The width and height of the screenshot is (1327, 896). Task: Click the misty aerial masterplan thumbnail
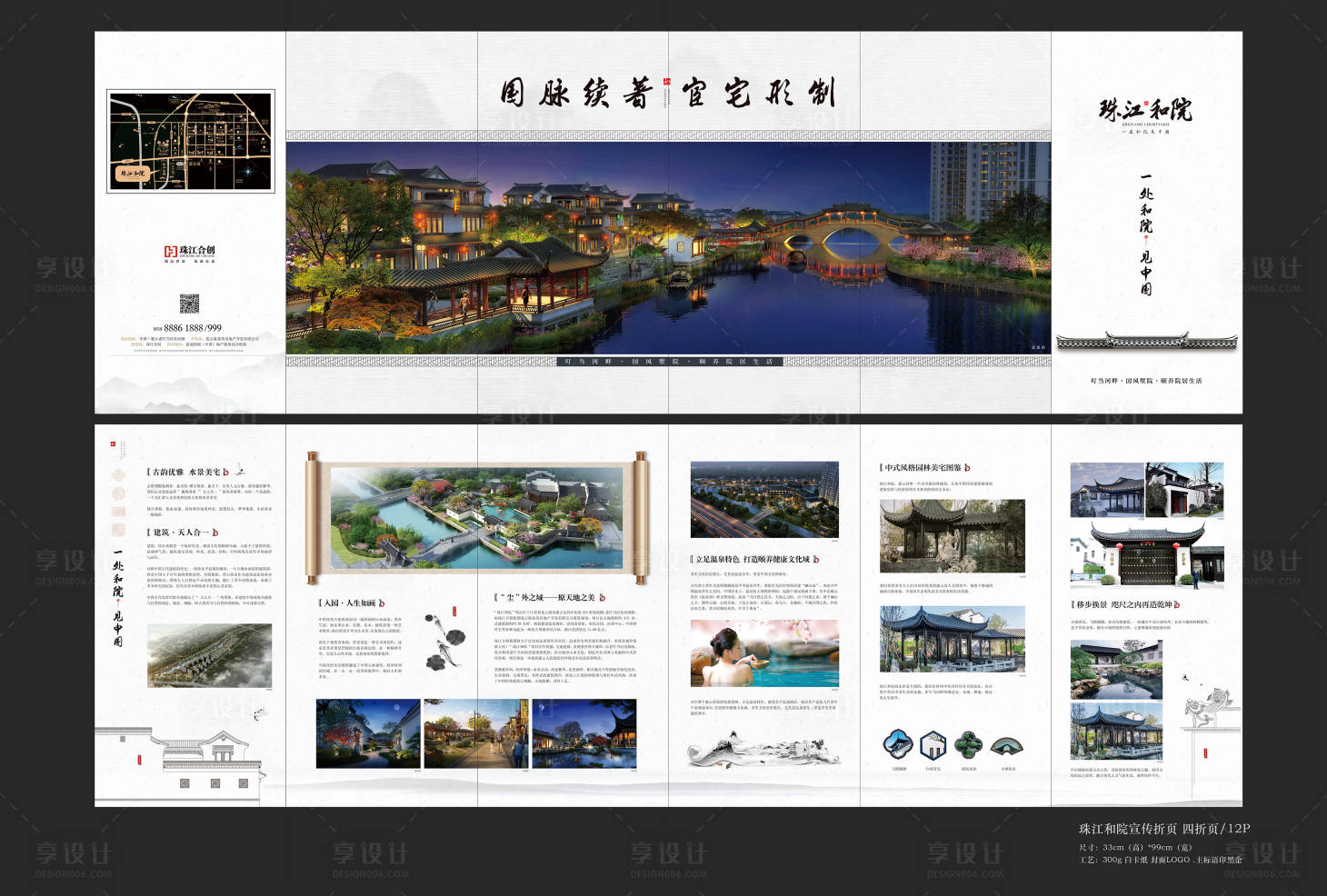[209, 655]
